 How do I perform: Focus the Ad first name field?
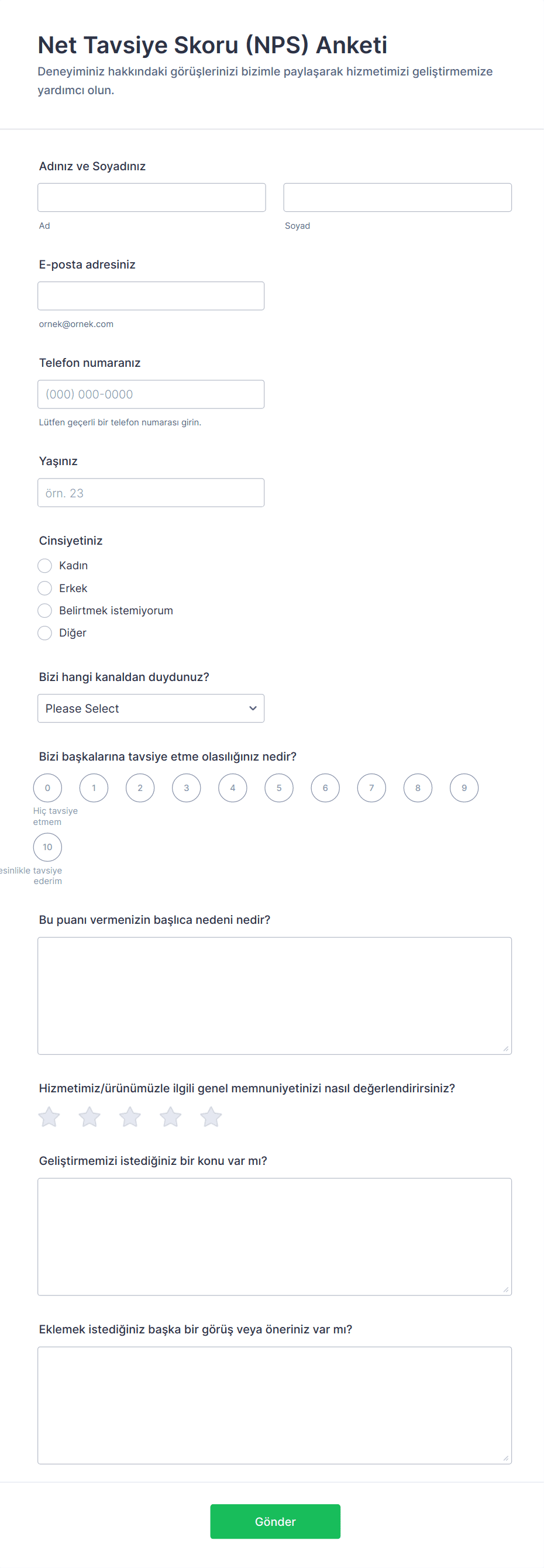point(152,197)
